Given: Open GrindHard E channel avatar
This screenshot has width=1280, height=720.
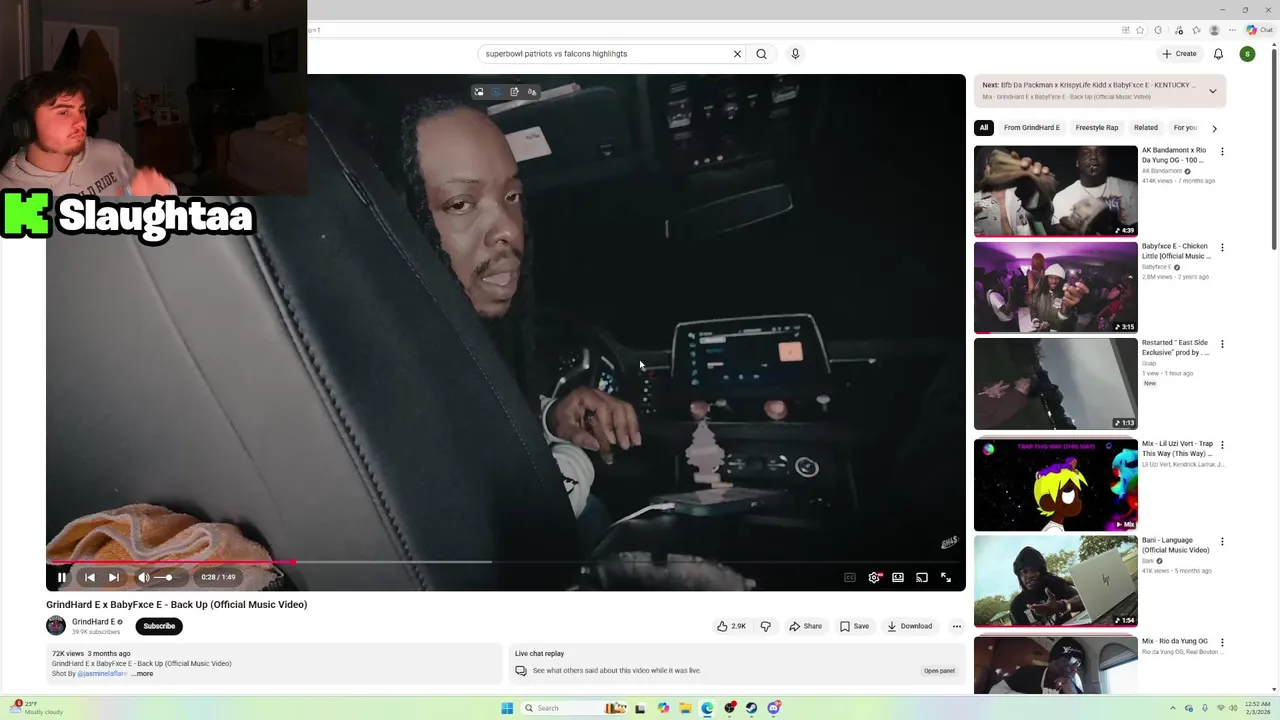Looking at the screenshot, I should (x=56, y=626).
